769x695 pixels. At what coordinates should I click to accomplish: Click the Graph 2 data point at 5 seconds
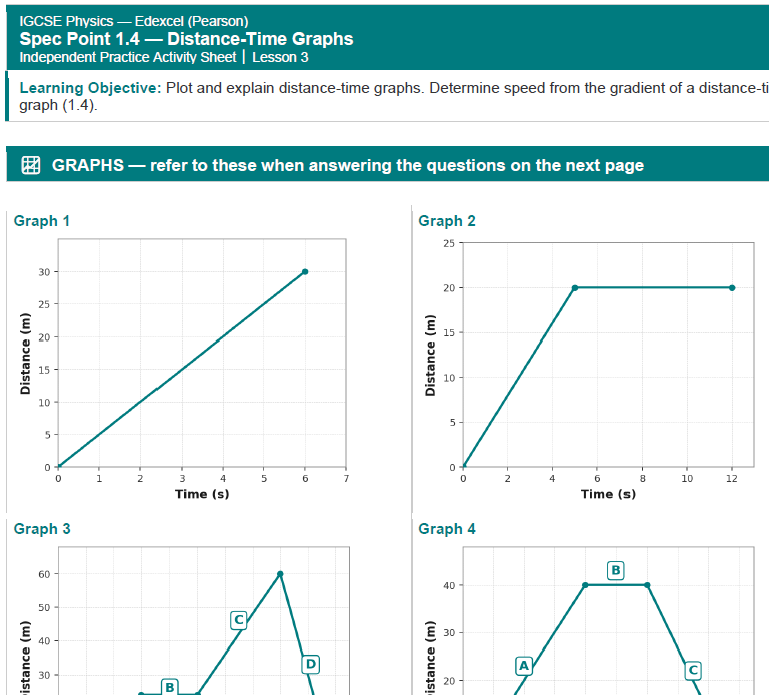point(575,288)
